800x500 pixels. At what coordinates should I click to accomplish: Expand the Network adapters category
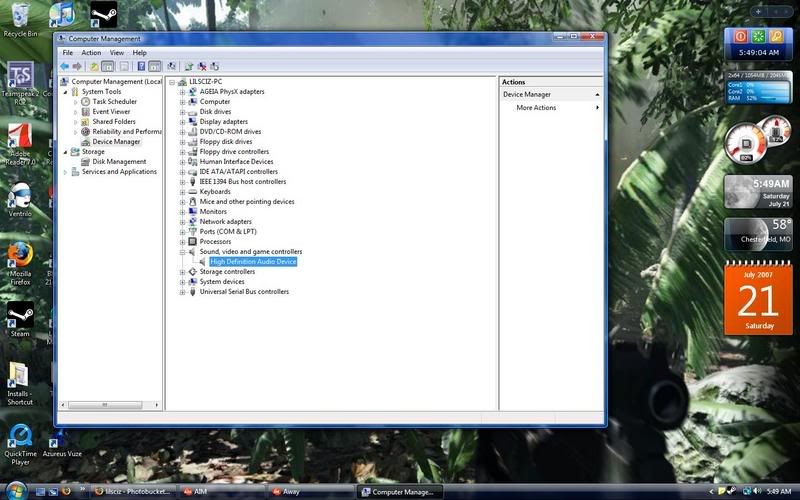pyautogui.click(x=182, y=222)
